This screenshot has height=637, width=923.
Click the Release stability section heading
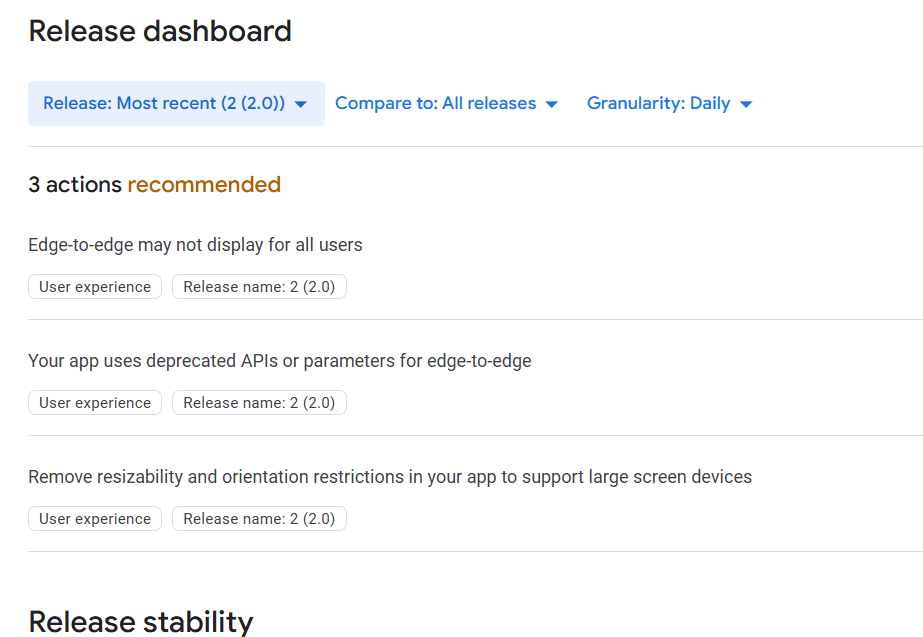[141, 621]
